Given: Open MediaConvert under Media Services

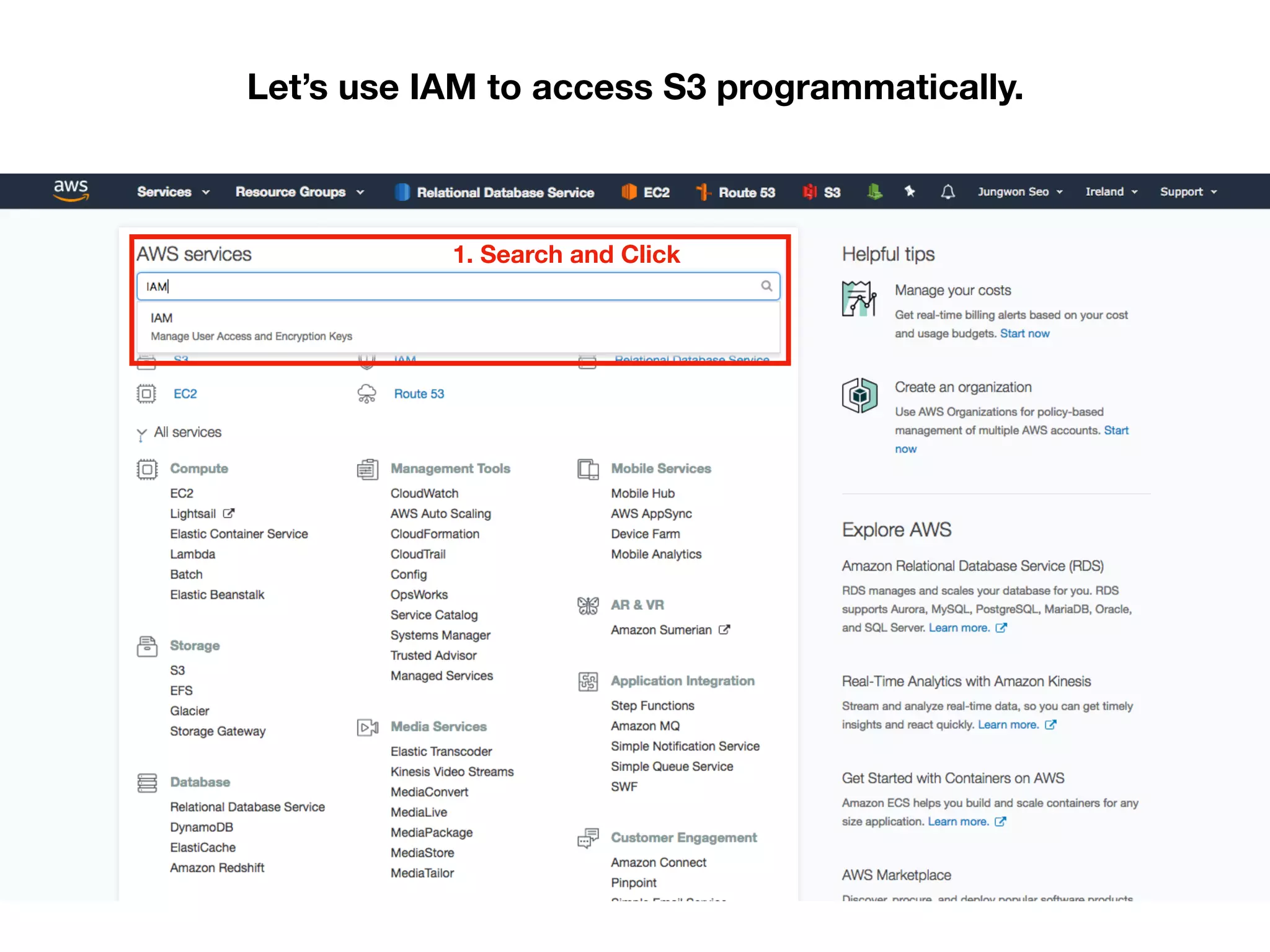Looking at the screenshot, I should (x=429, y=792).
